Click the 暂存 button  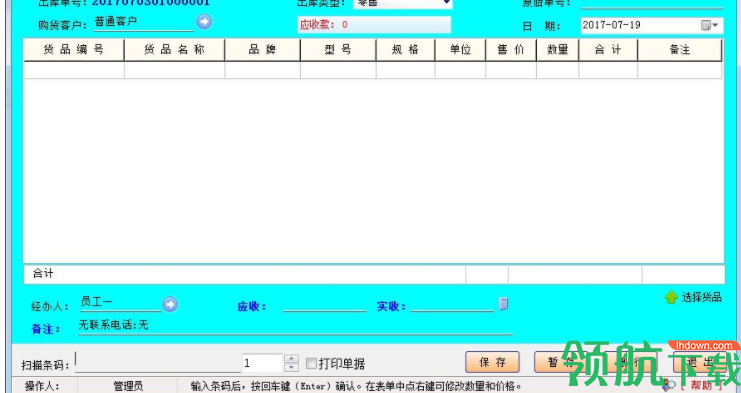coord(560,362)
